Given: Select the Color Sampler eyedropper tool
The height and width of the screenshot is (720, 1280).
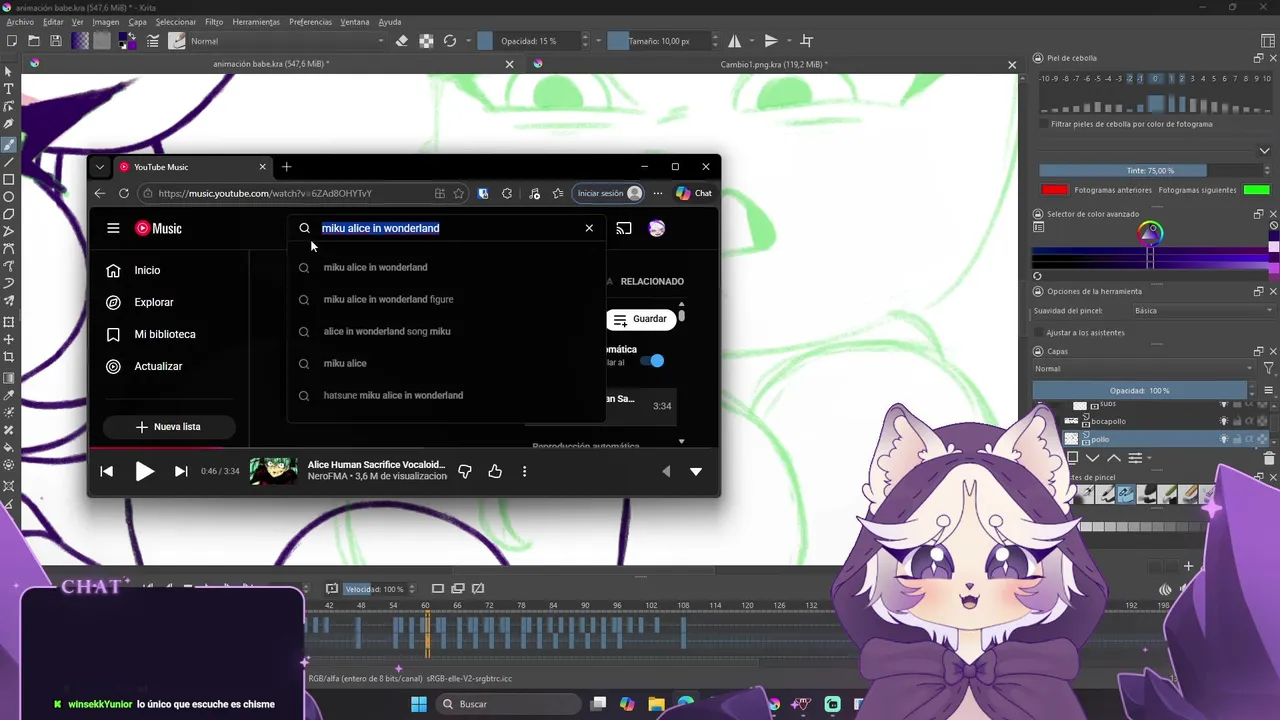Looking at the screenshot, I should click(x=9, y=395).
